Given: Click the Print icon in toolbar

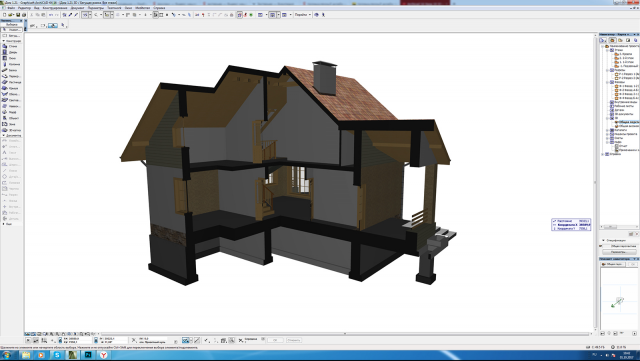Looking at the screenshot, I should (x=24, y=15).
